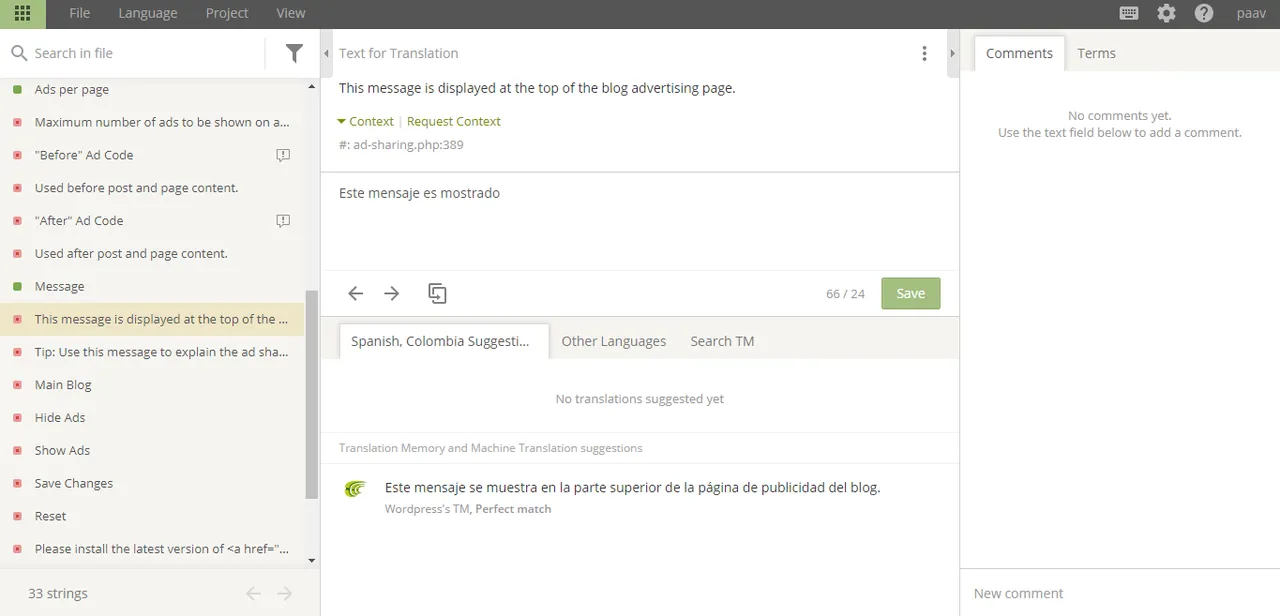Image resolution: width=1280 pixels, height=616 pixels.
Task: Collapse the Context disclosure triangle
Action: coord(342,121)
